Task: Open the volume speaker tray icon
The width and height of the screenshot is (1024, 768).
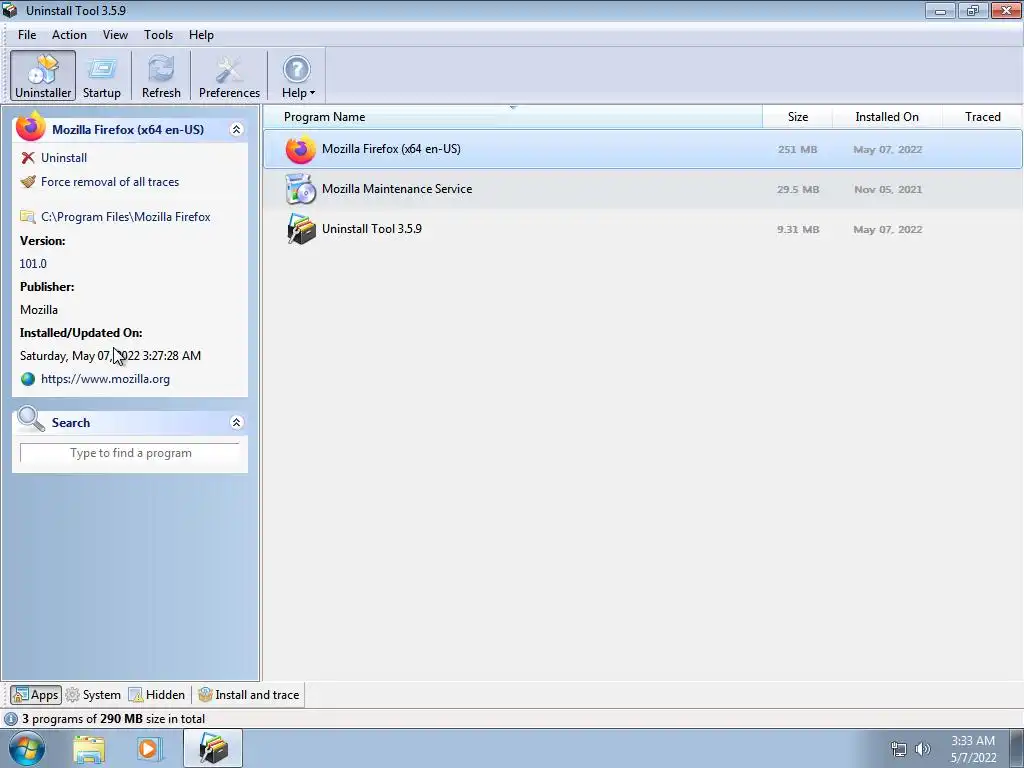Action: click(923, 749)
